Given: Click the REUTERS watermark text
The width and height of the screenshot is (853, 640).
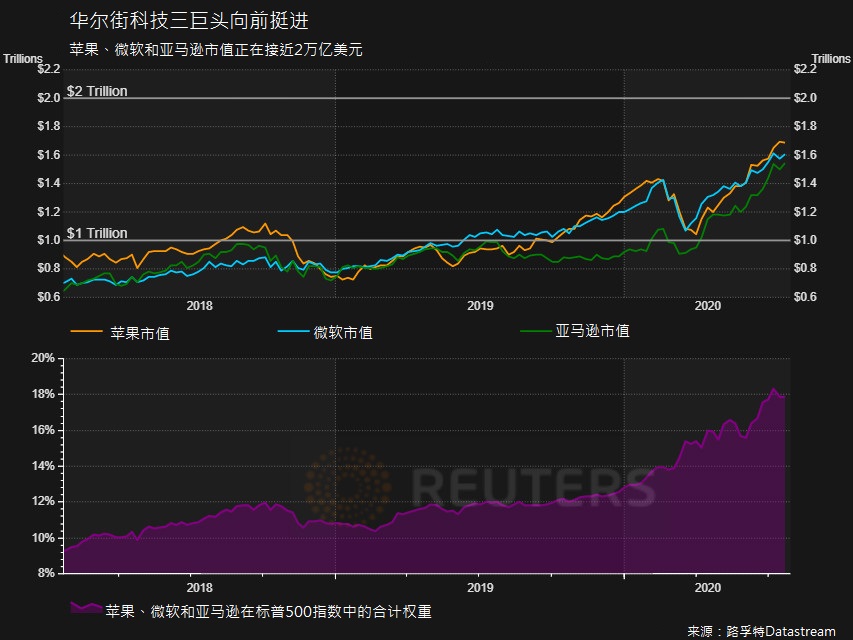Looking at the screenshot, I should point(534,488).
